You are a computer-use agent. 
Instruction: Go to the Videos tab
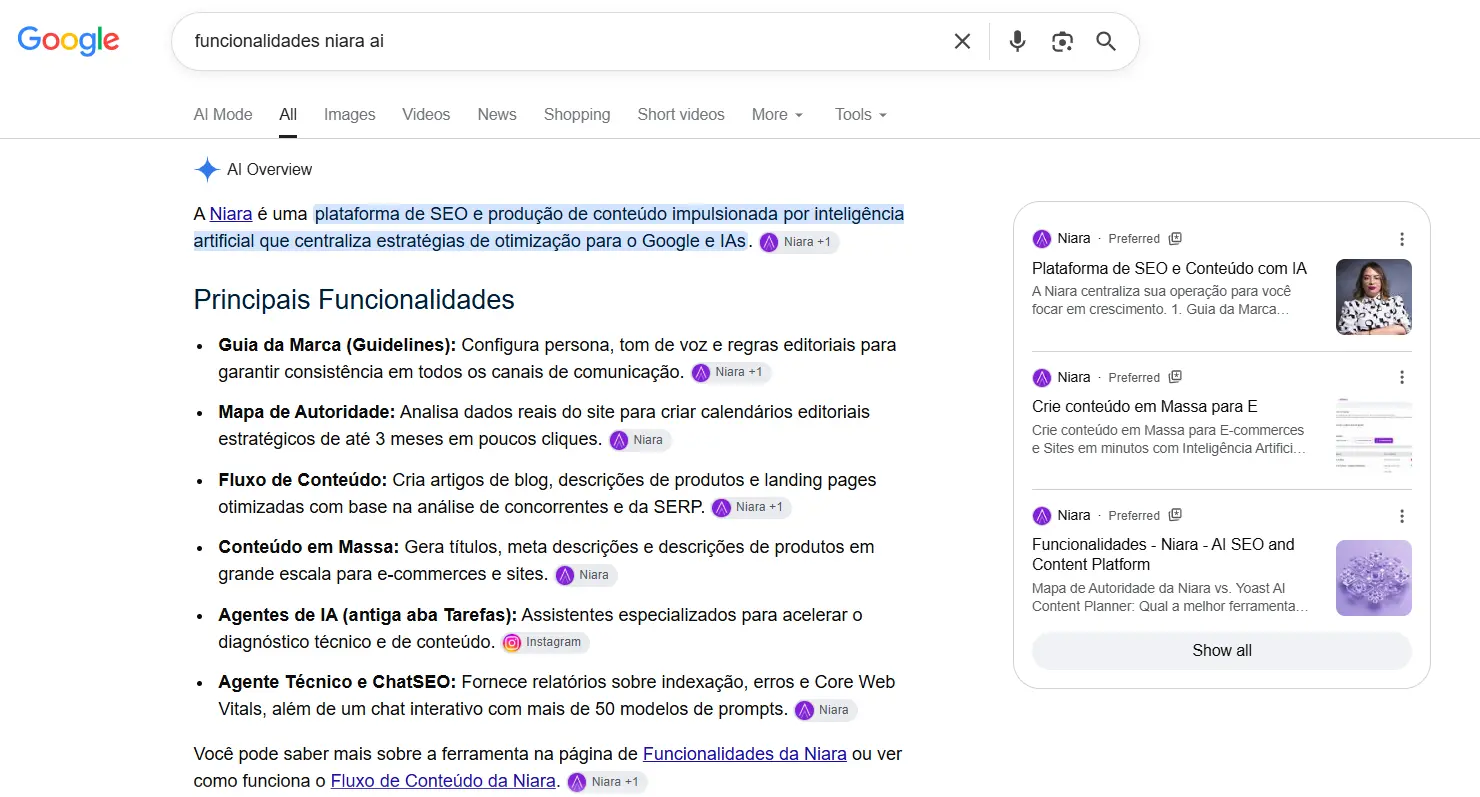[426, 115]
